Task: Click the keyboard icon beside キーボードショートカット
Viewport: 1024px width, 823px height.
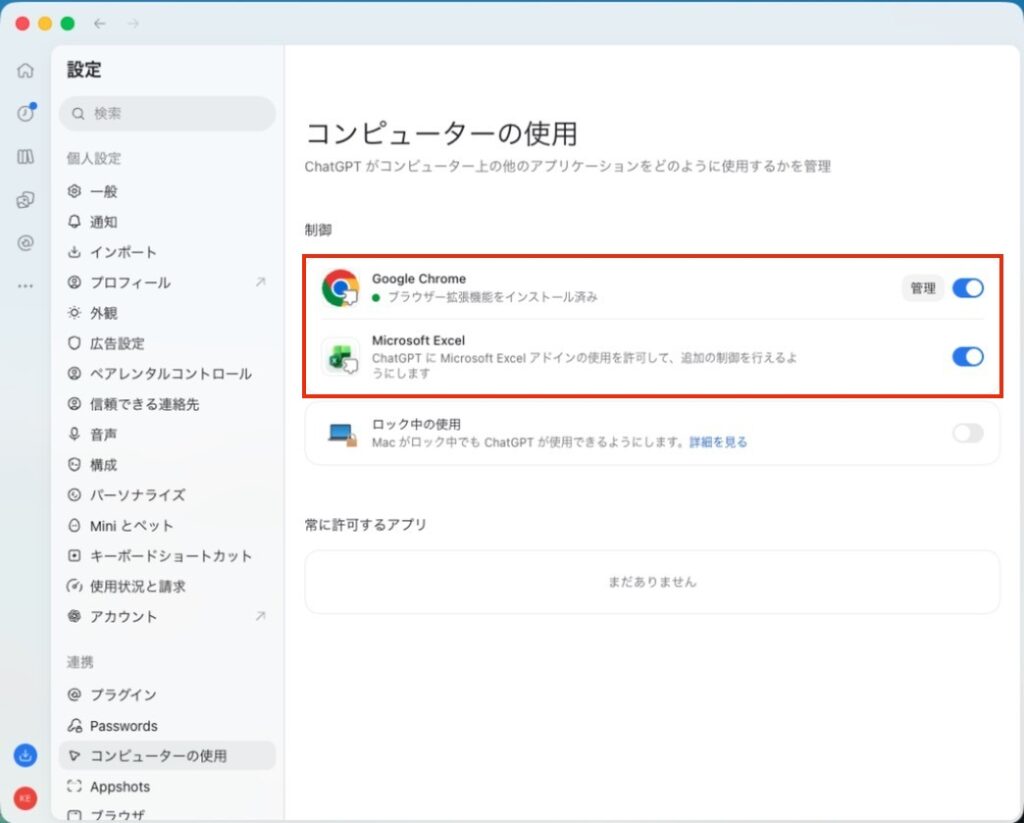Action: (x=74, y=556)
